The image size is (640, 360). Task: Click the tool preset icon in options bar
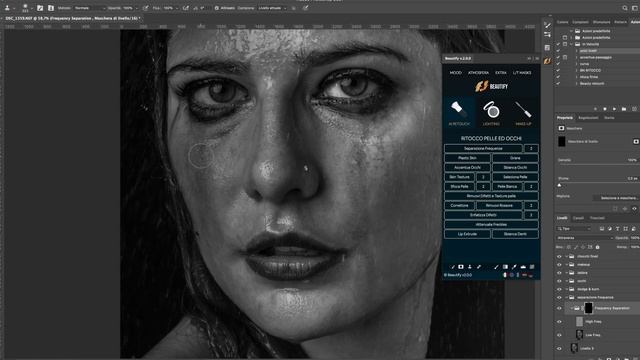pyautogui.click(x=7, y=8)
